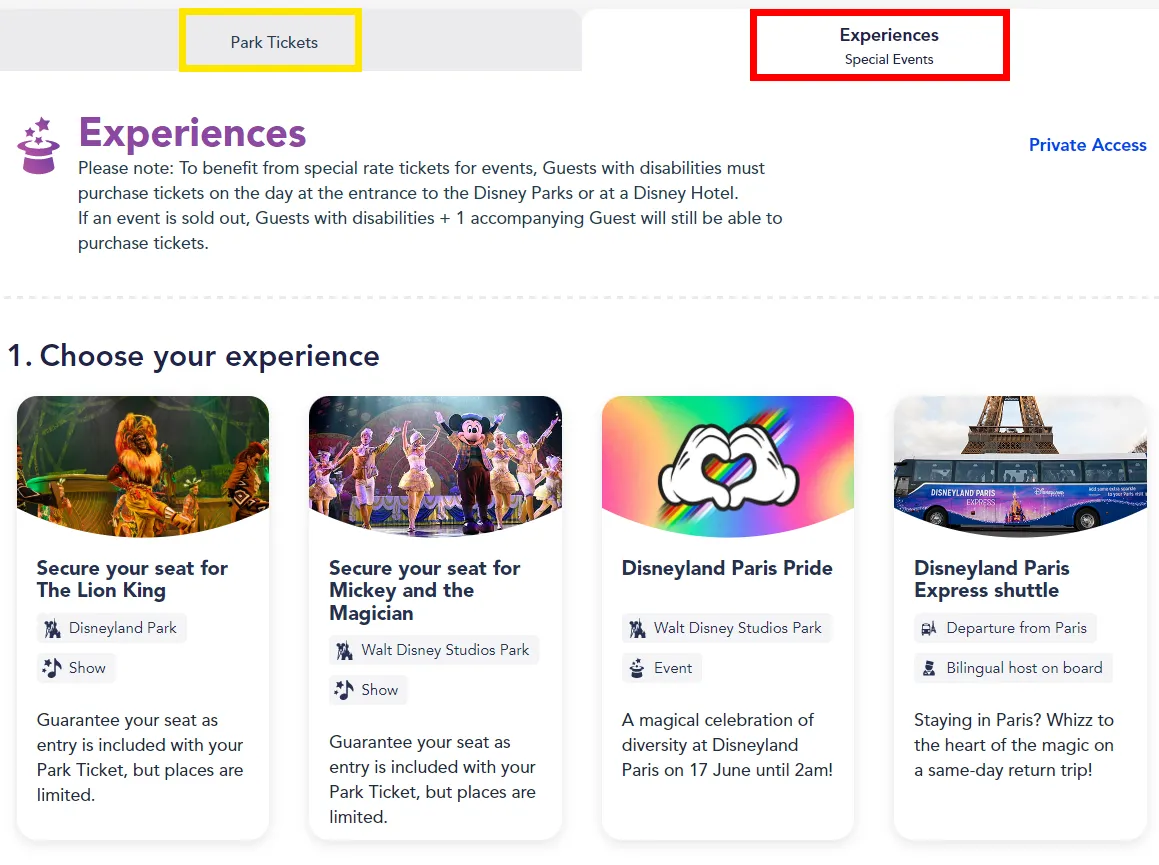Open The Lion King show thumbnail
This screenshot has height=865, width=1159.
(143, 466)
